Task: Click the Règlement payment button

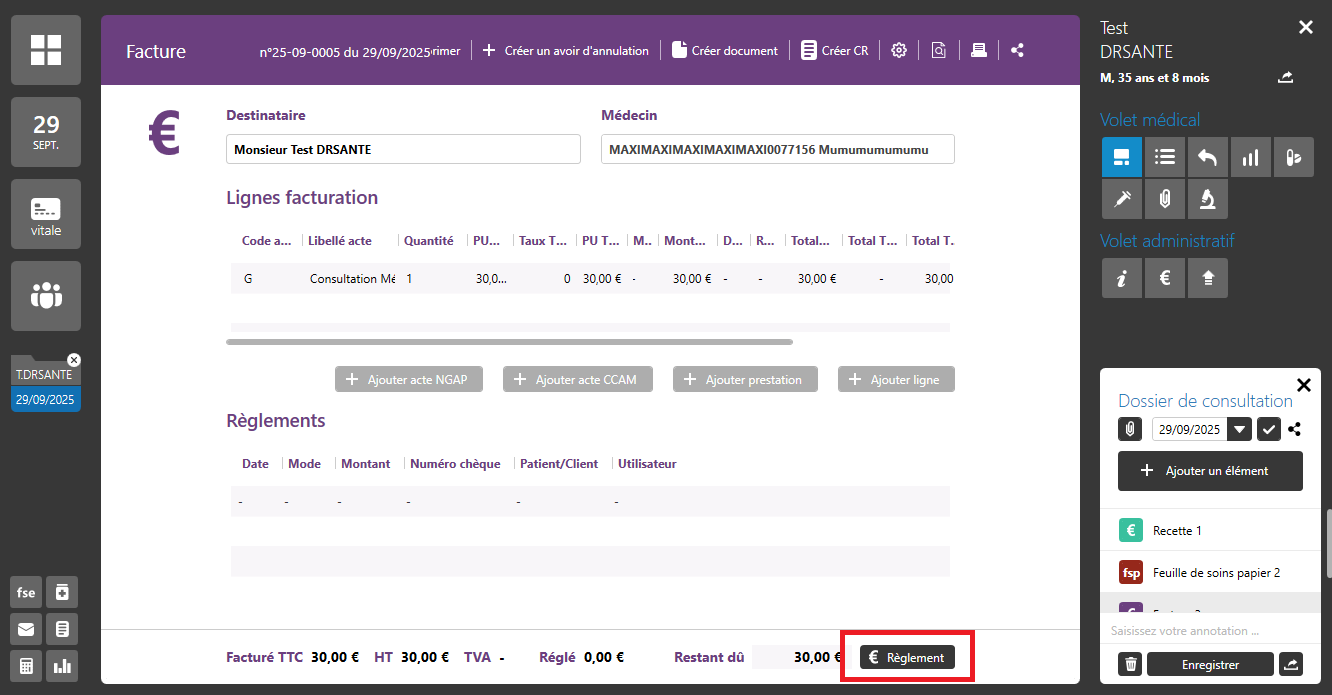Action: pos(907,657)
